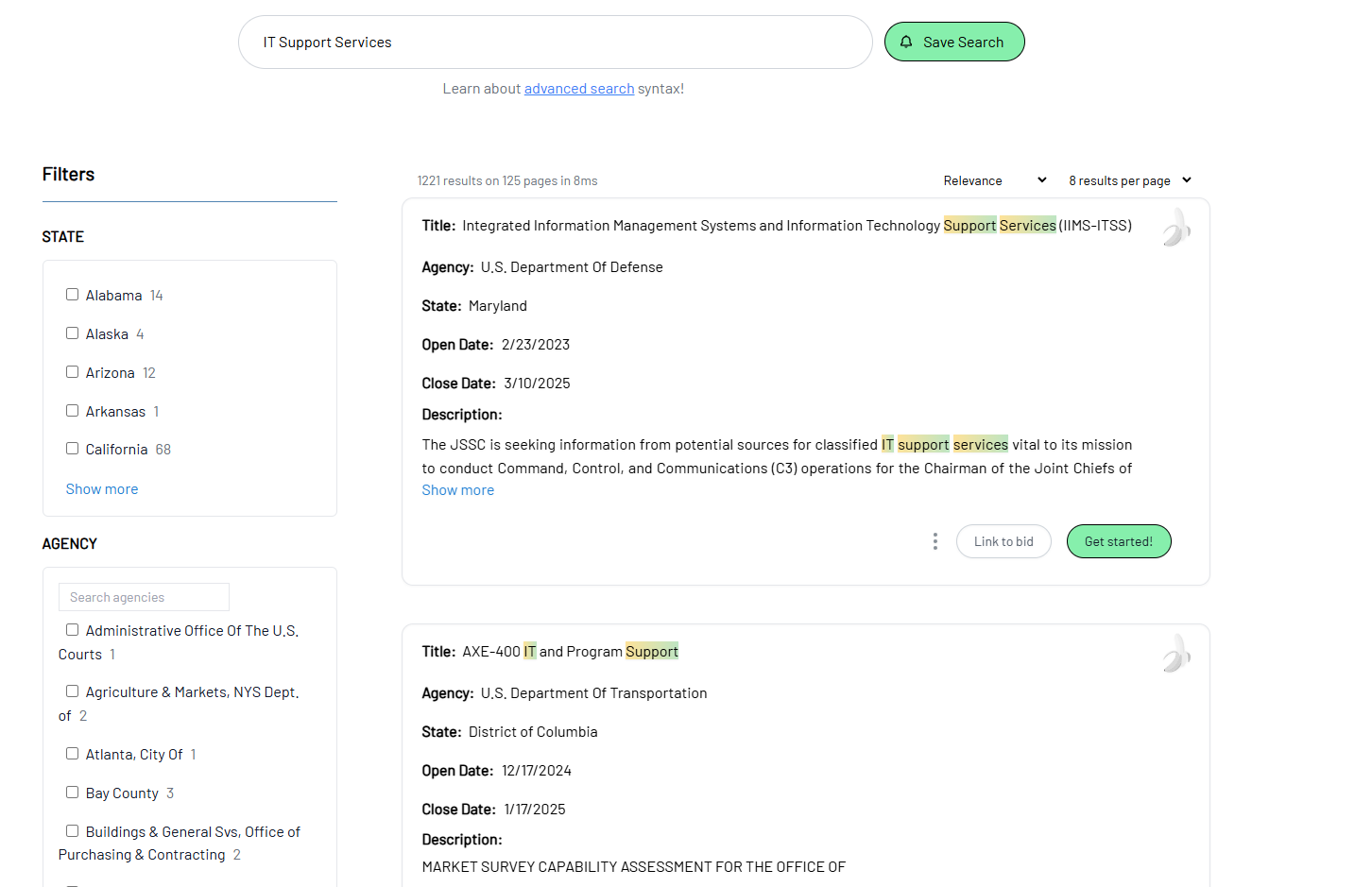Enable the California state filter
Screen dimensions: 1372x887
click(72, 449)
